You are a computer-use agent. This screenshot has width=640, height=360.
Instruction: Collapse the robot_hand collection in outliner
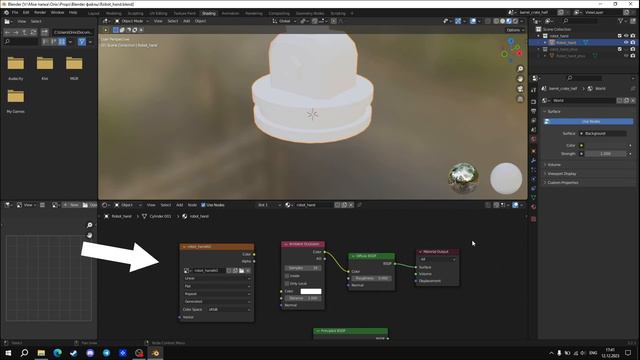click(x=539, y=36)
